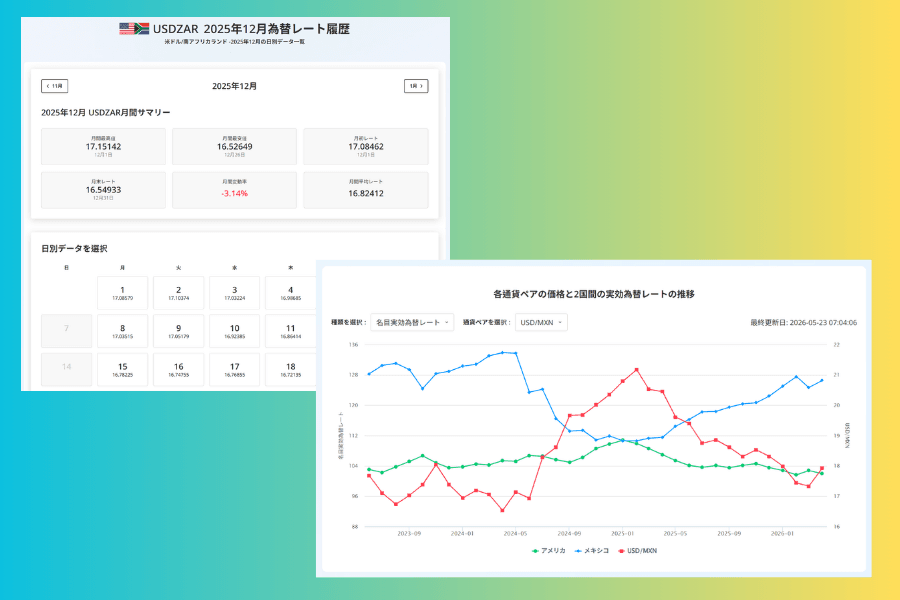This screenshot has height=600, width=900.
Task: Open the 名目実効為替レート type dropdown
Action: 412,323
